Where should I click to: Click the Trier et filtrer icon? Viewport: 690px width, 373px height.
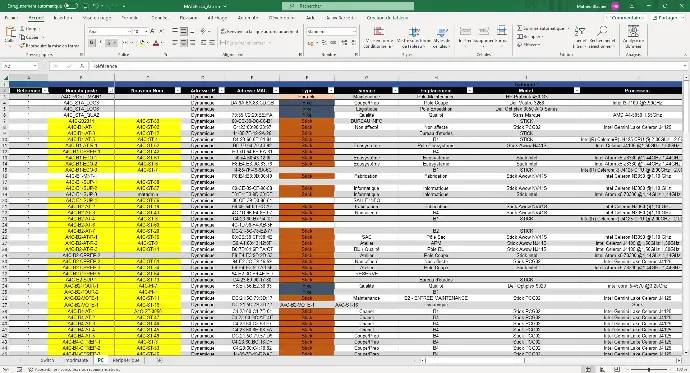click(x=581, y=37)
